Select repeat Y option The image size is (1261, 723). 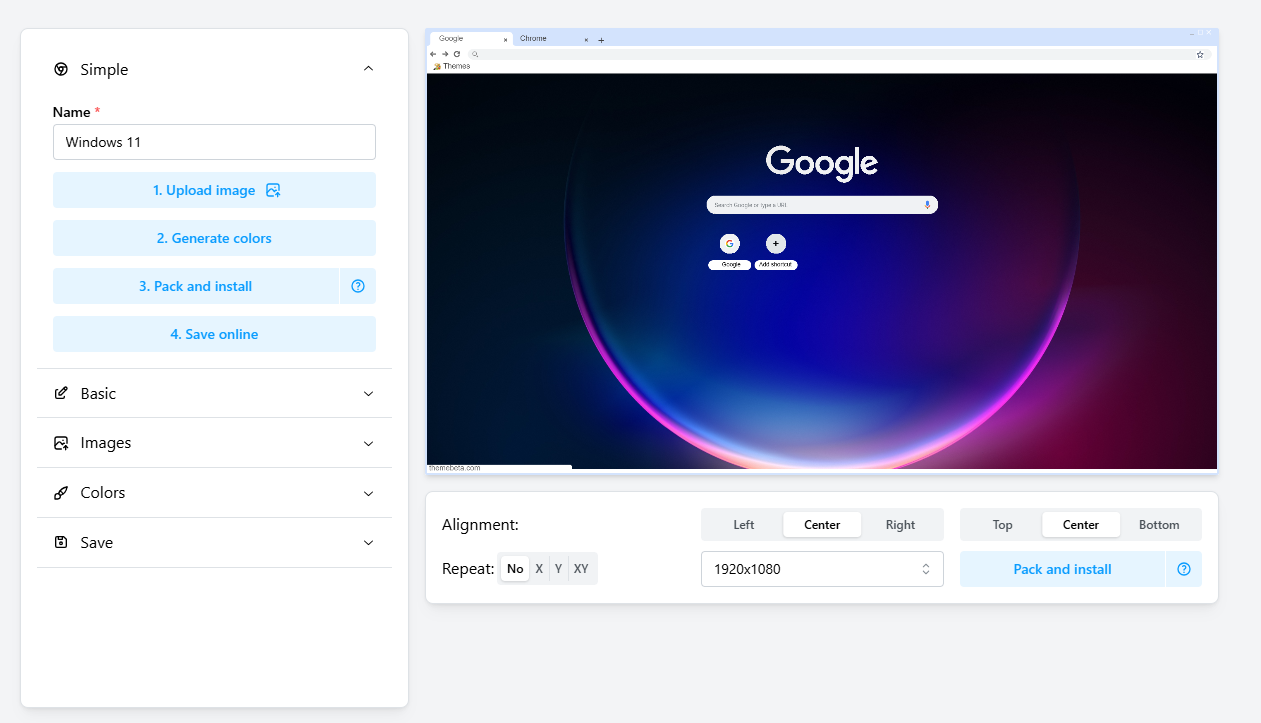coord(559,569)
